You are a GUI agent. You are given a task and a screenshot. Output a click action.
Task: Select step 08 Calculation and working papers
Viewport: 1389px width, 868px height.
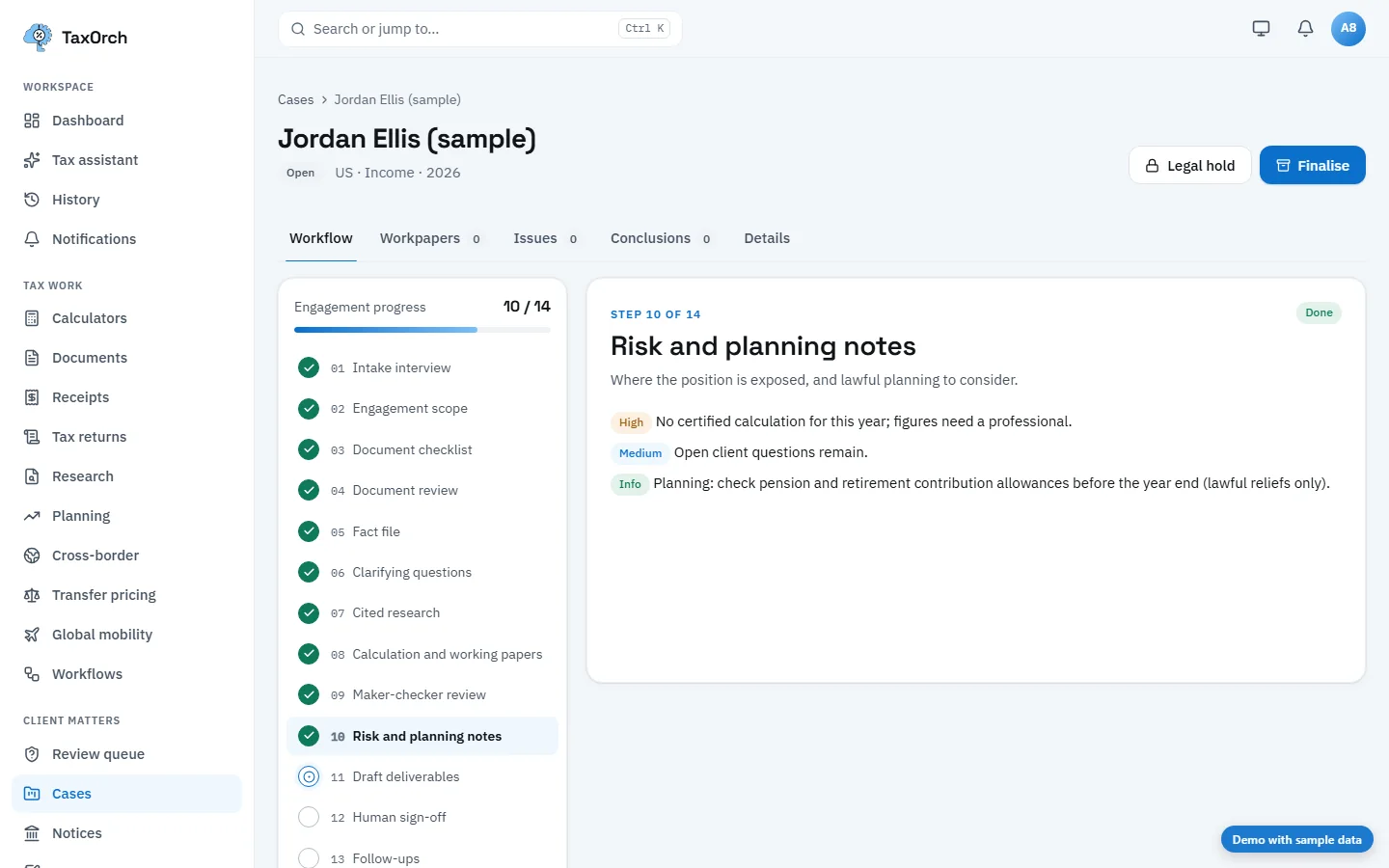click(422, 654)
